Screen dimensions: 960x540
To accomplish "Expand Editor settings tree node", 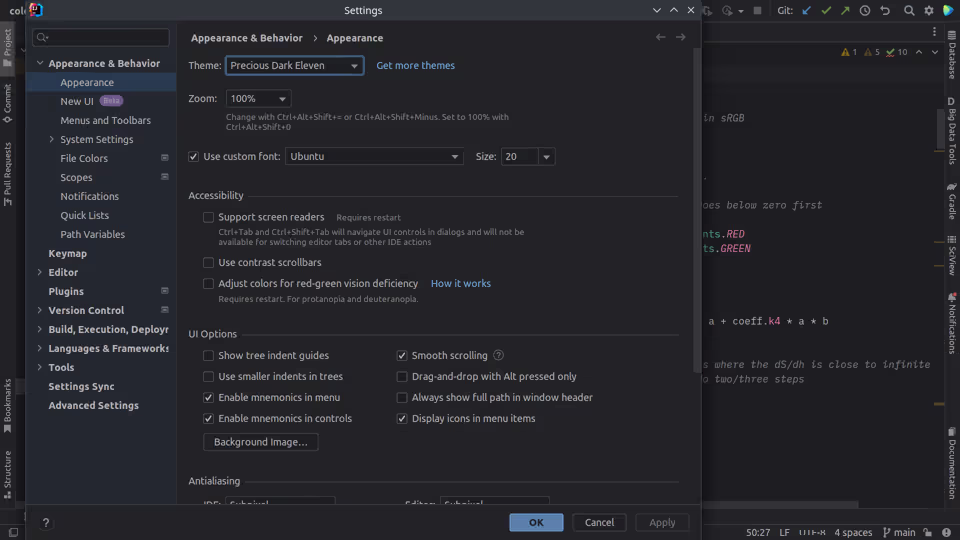I will click(x=40, y=272).
